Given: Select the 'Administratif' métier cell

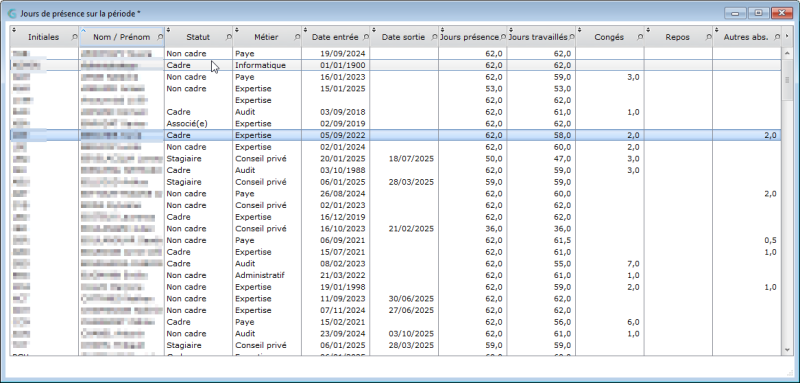Looking at the screenshot, I should pyautogui.click(x=260, y=275).
